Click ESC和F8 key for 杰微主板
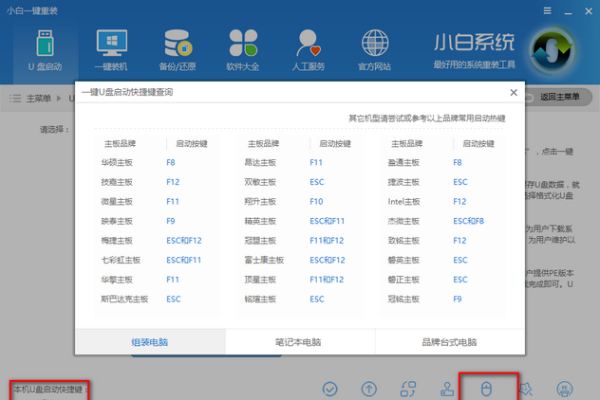600x400 pixels. pos(468,221)
